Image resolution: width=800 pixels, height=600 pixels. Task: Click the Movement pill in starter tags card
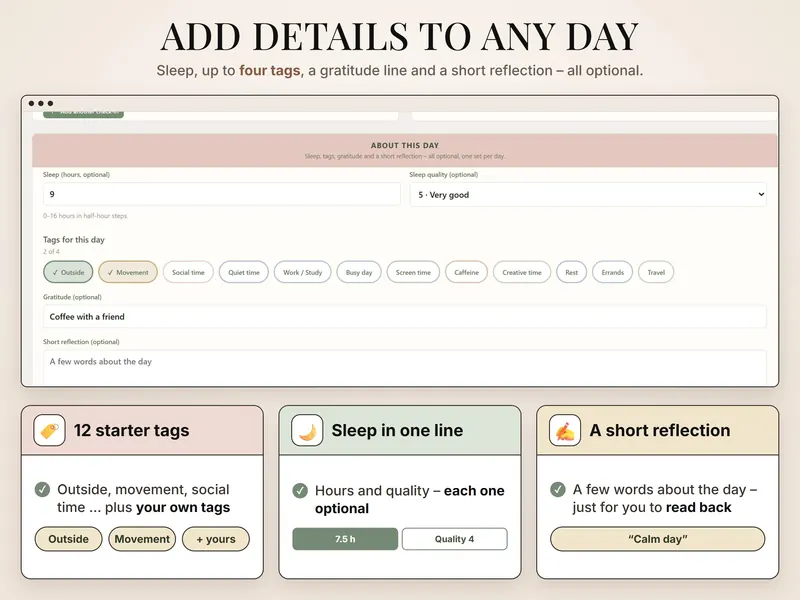(x=142, y=539)
